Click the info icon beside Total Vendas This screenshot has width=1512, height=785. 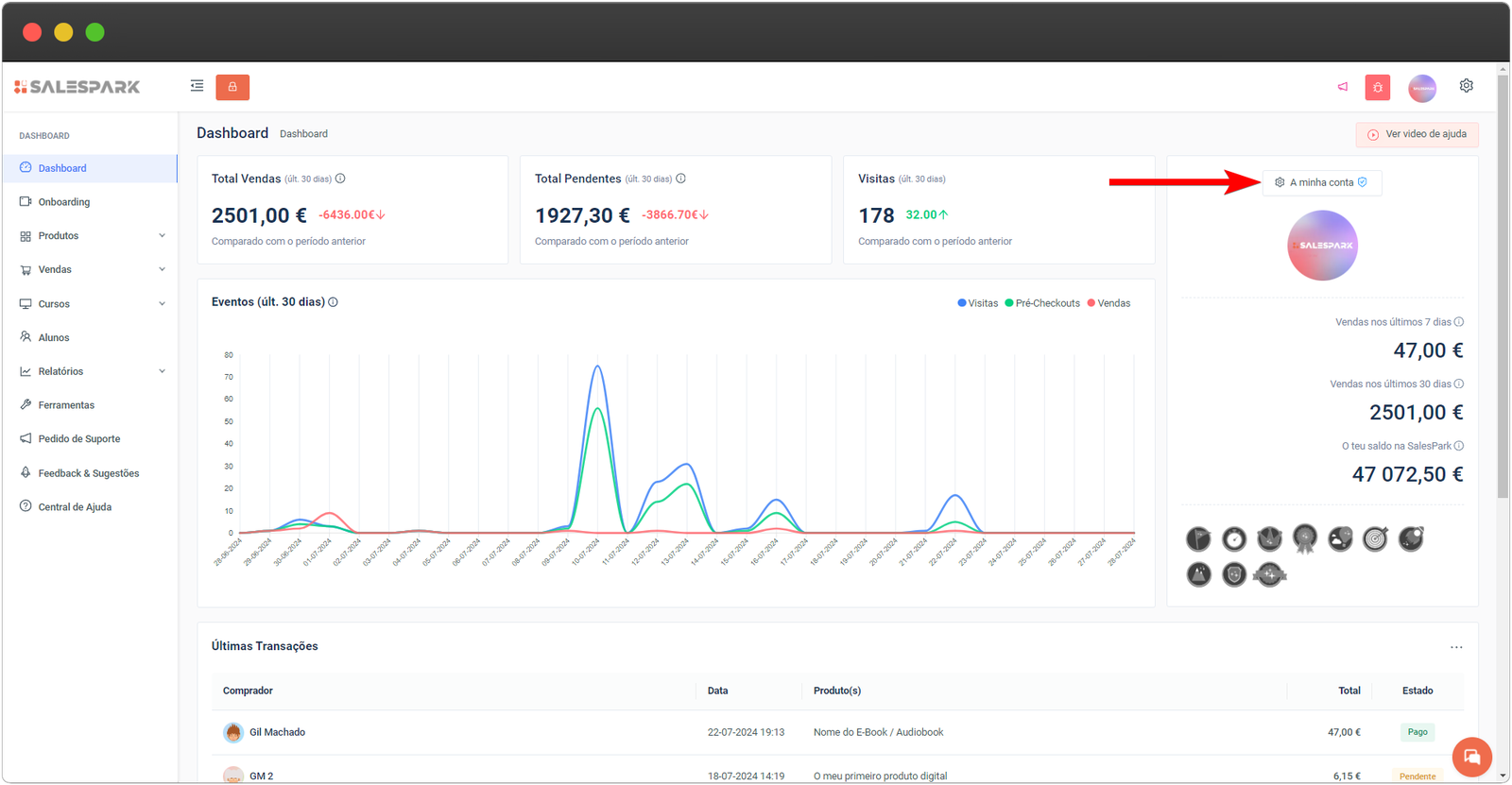click(340, 179)
